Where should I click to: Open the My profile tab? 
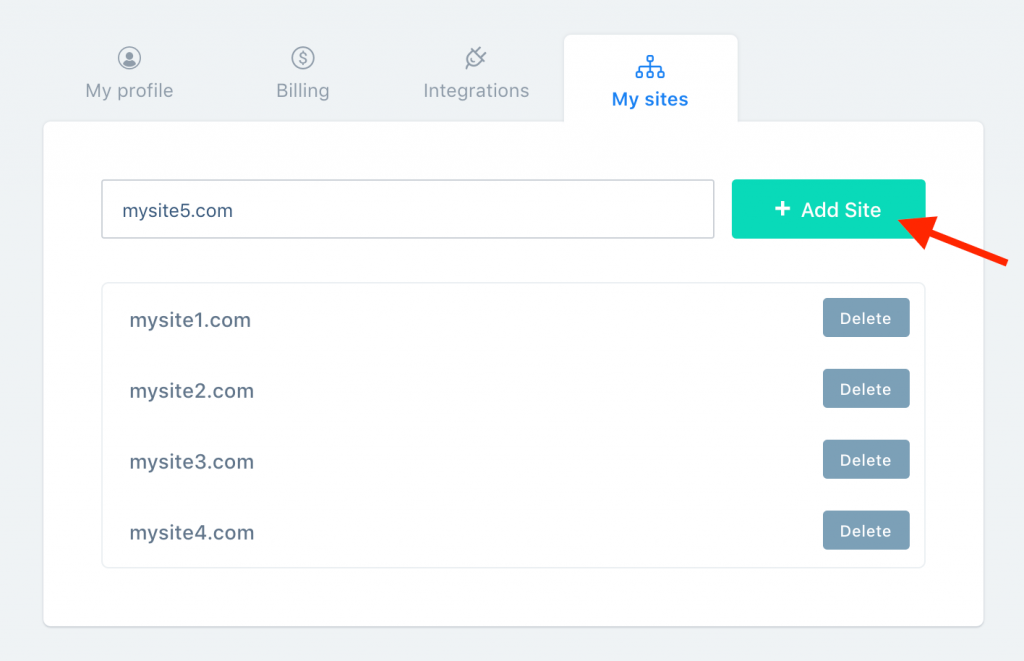tap(129, 73)
